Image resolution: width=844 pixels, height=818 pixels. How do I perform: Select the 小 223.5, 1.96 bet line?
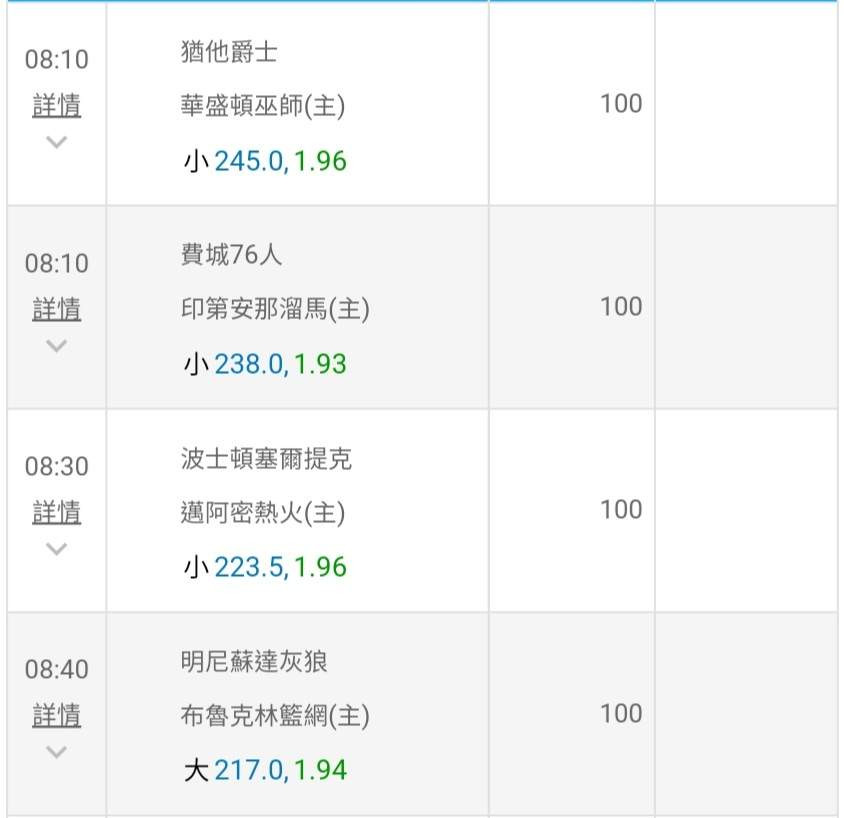(265, 568)
